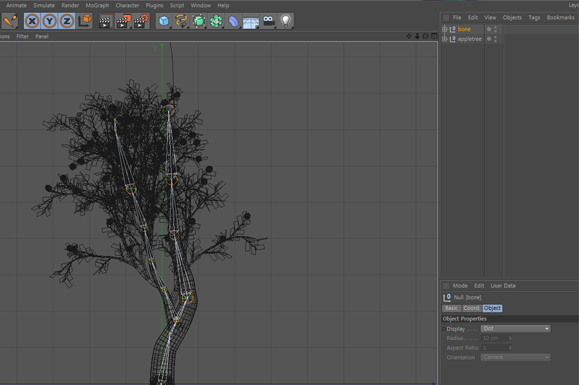
Task: Select the Object tab
Action: [492, 308]
